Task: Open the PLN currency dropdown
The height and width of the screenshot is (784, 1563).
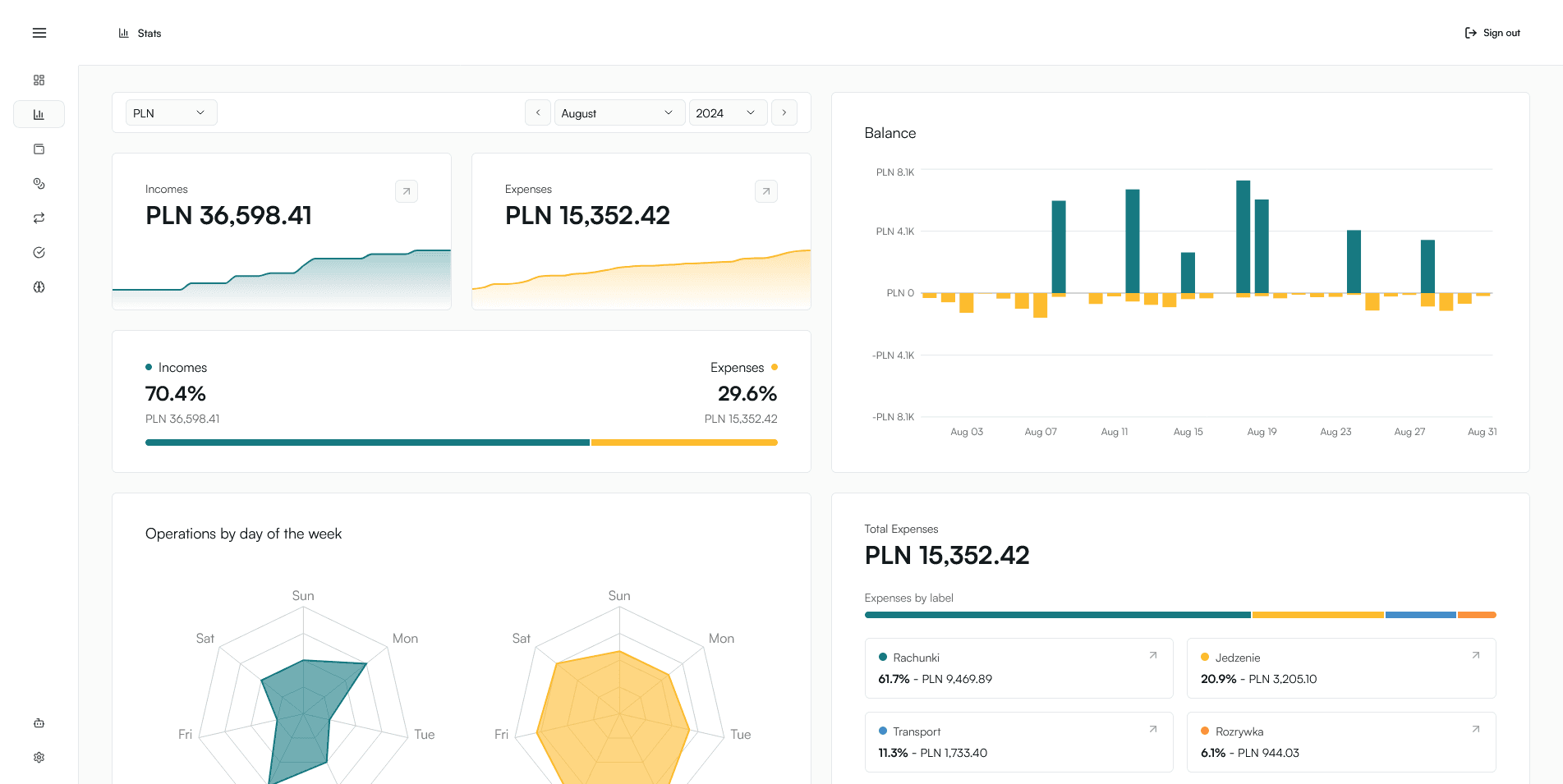Action: click(171, 112)
